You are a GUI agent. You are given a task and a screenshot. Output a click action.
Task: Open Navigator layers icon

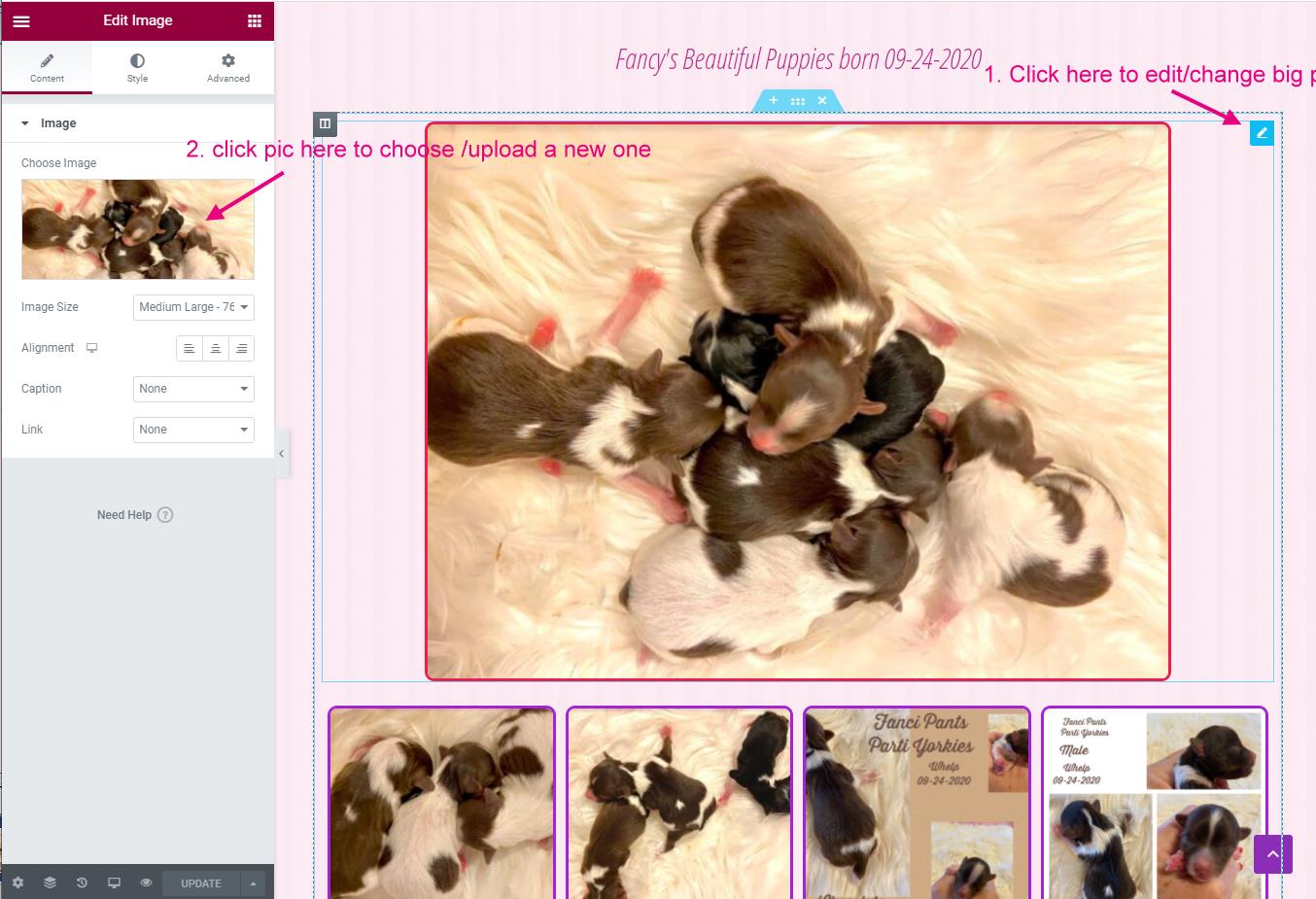click(x=50, y=882)
